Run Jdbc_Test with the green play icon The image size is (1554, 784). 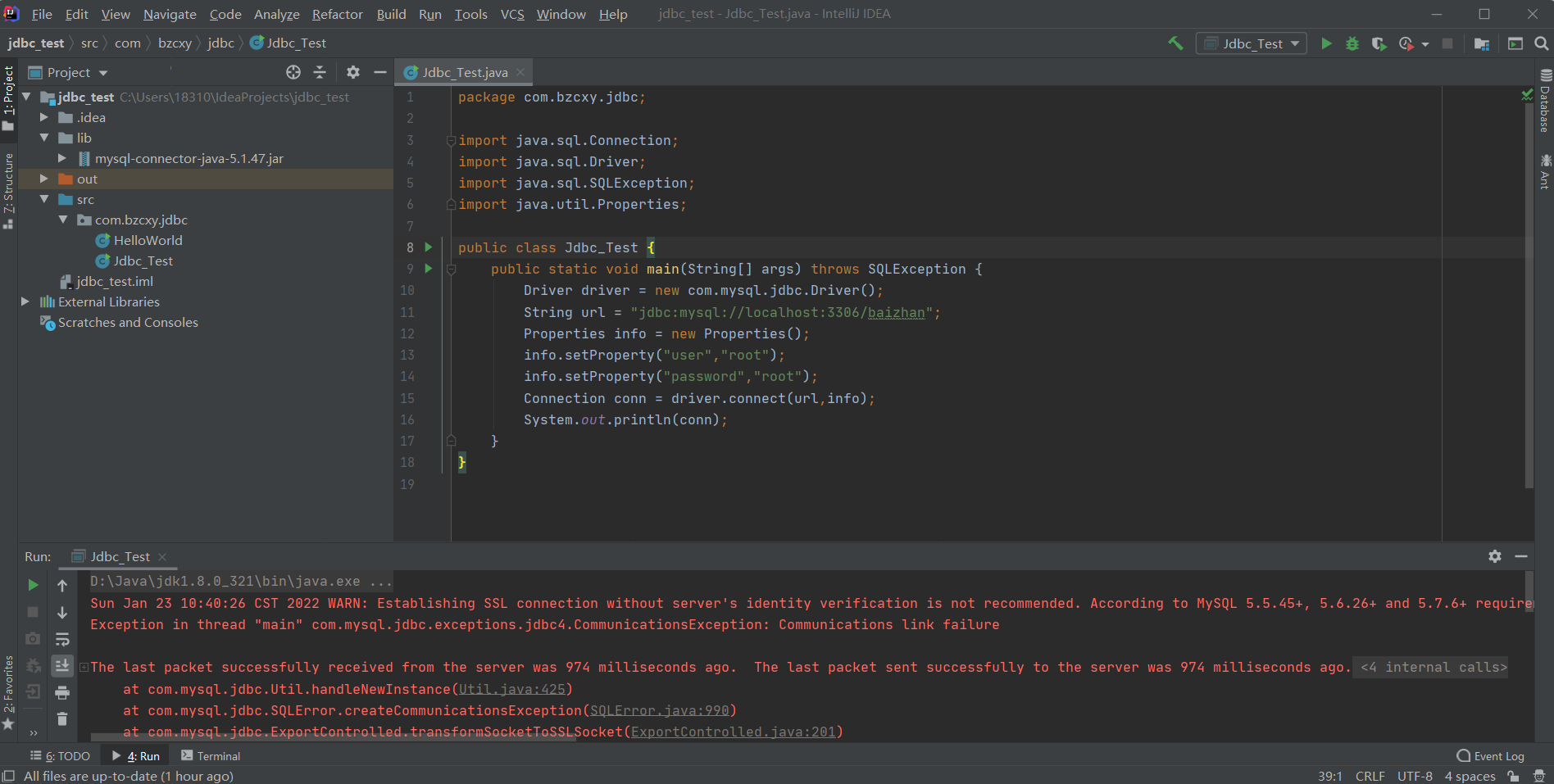point(1326,43)
